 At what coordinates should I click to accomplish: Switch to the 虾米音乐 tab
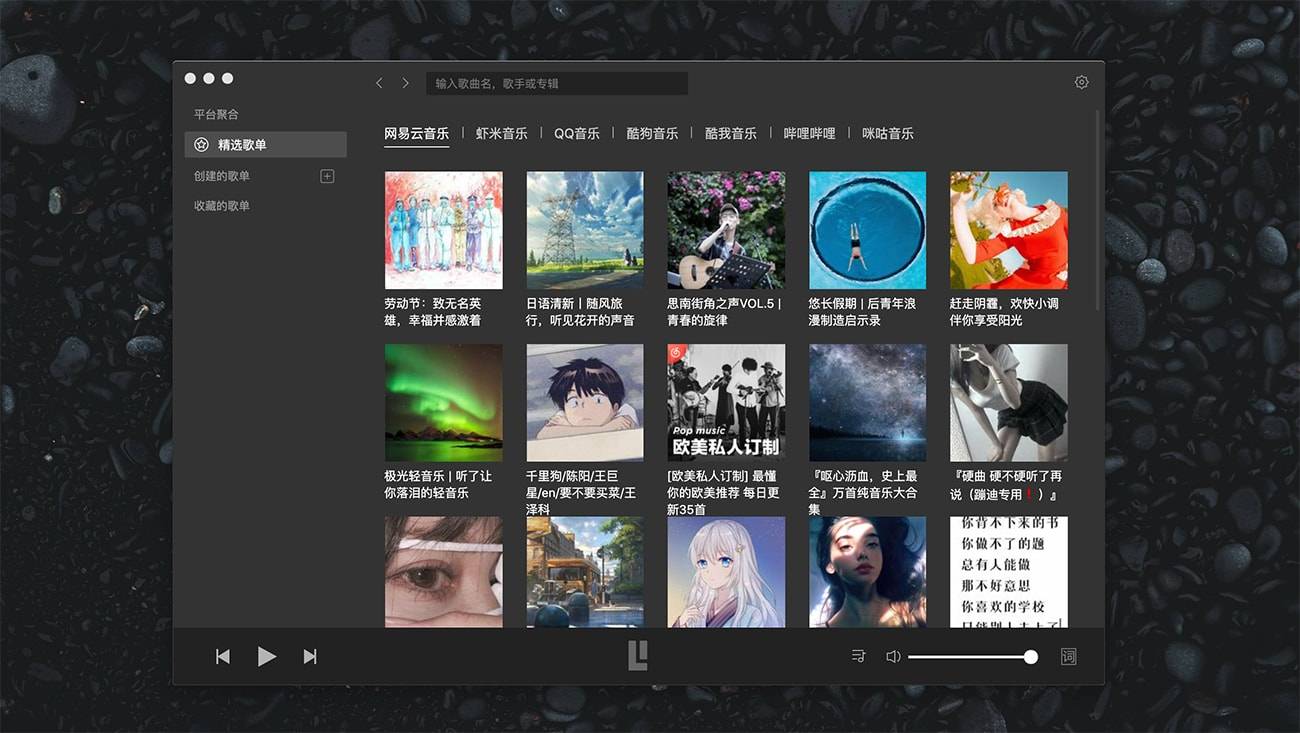(x=501, y=133)
